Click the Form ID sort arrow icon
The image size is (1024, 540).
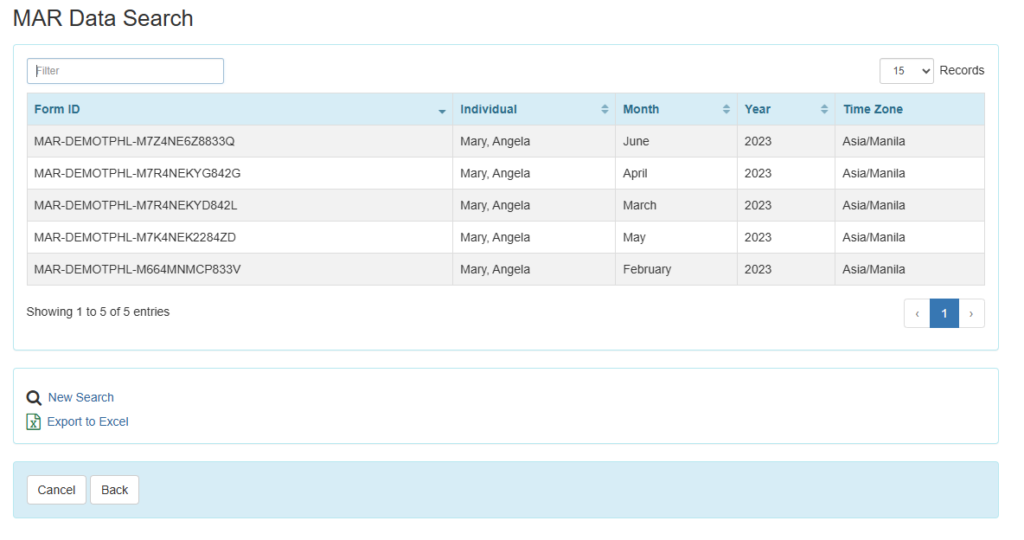442,110
